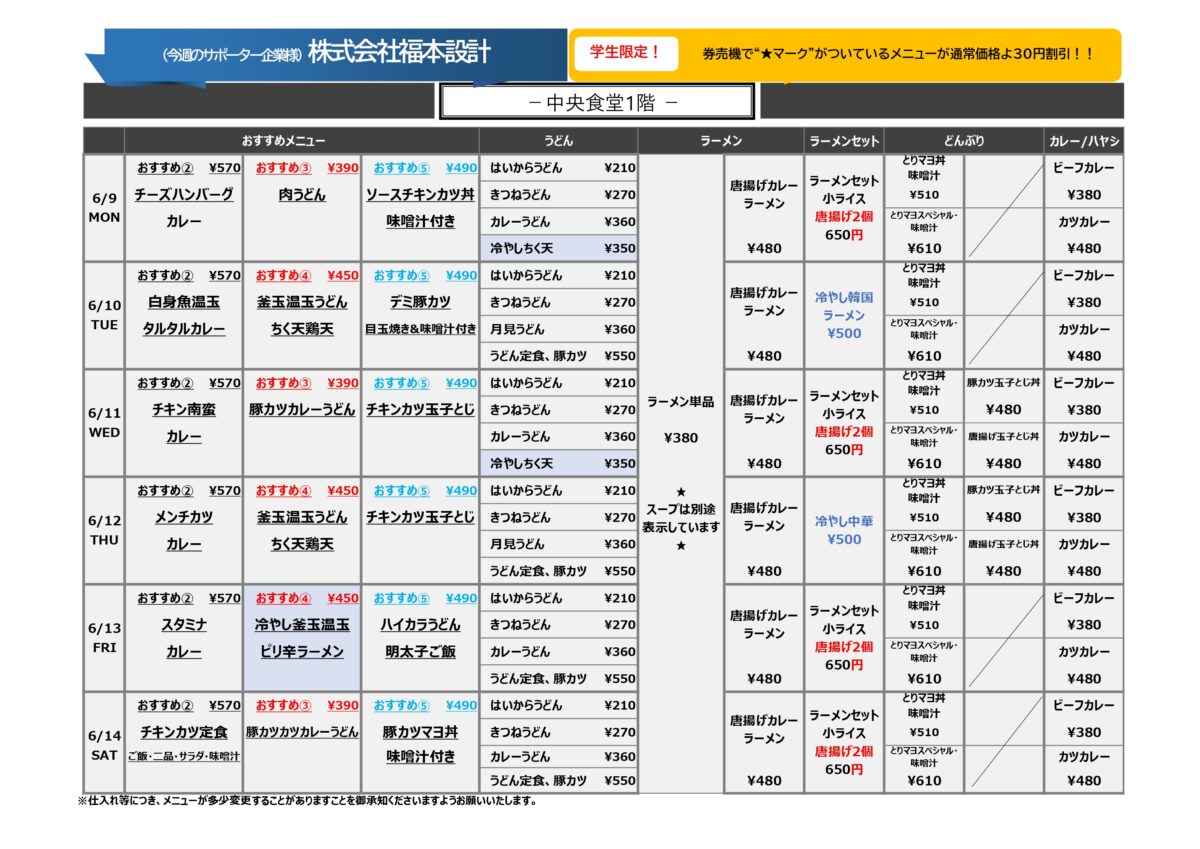This screenshot has width=1200, height=849.
Task: Click うどん定食、豚カツ in Saturday's udon list
Action: tap(538, 780)
